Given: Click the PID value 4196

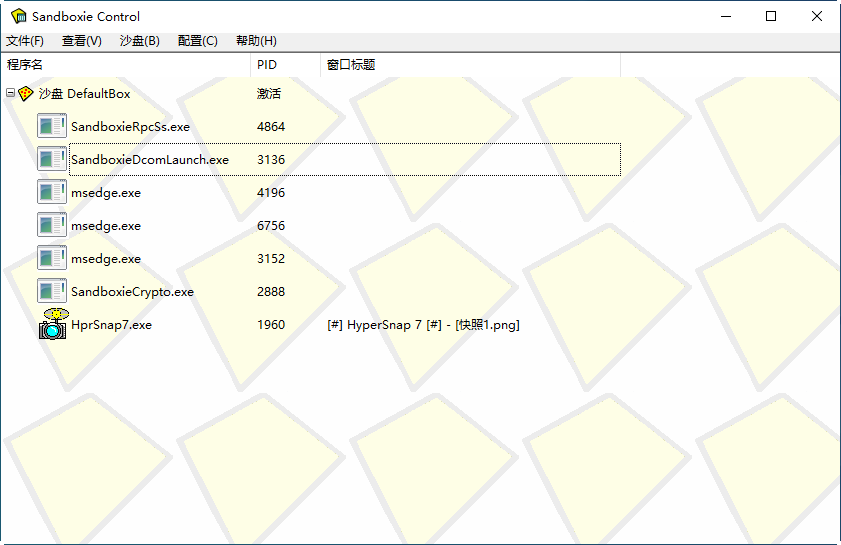Looking at the screenshot, I should (271, 193).
